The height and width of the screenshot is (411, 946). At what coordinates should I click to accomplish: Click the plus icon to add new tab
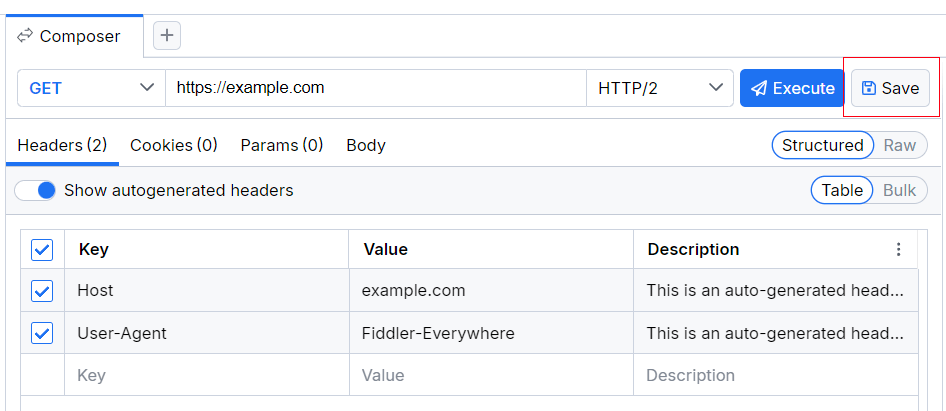pos(167,36)
